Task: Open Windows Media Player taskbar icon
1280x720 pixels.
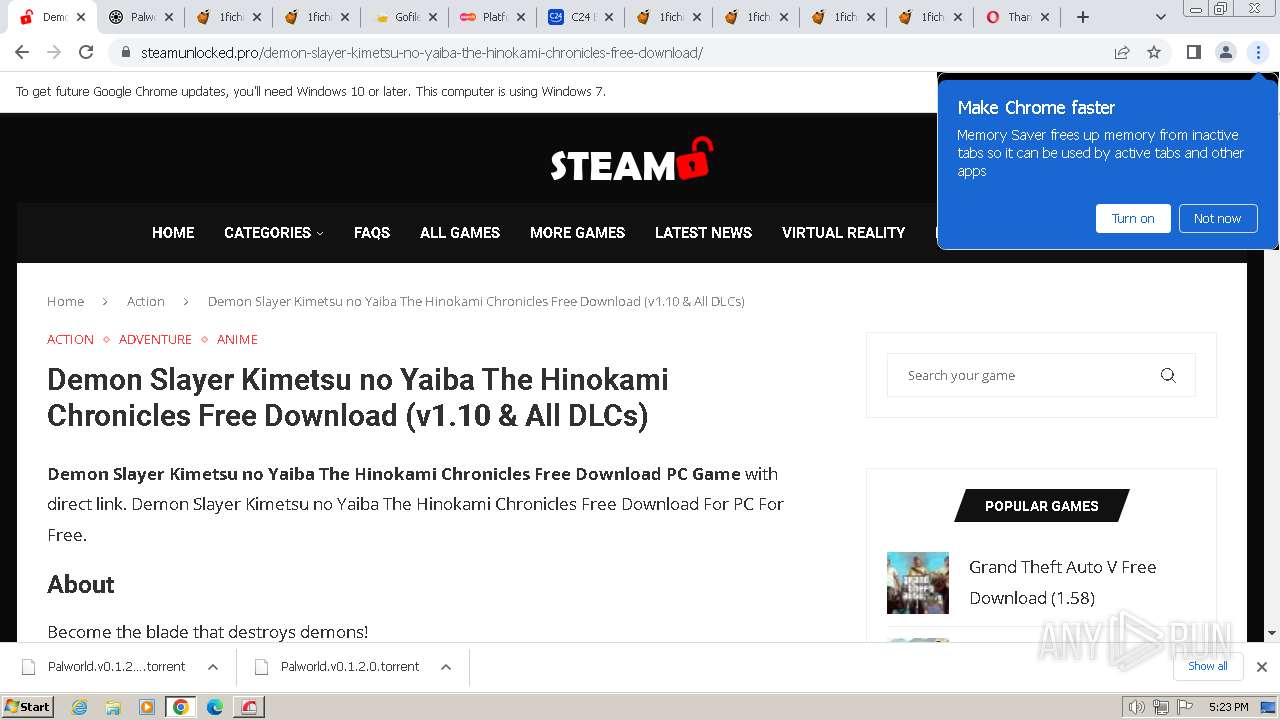Action: click(147, 707)
